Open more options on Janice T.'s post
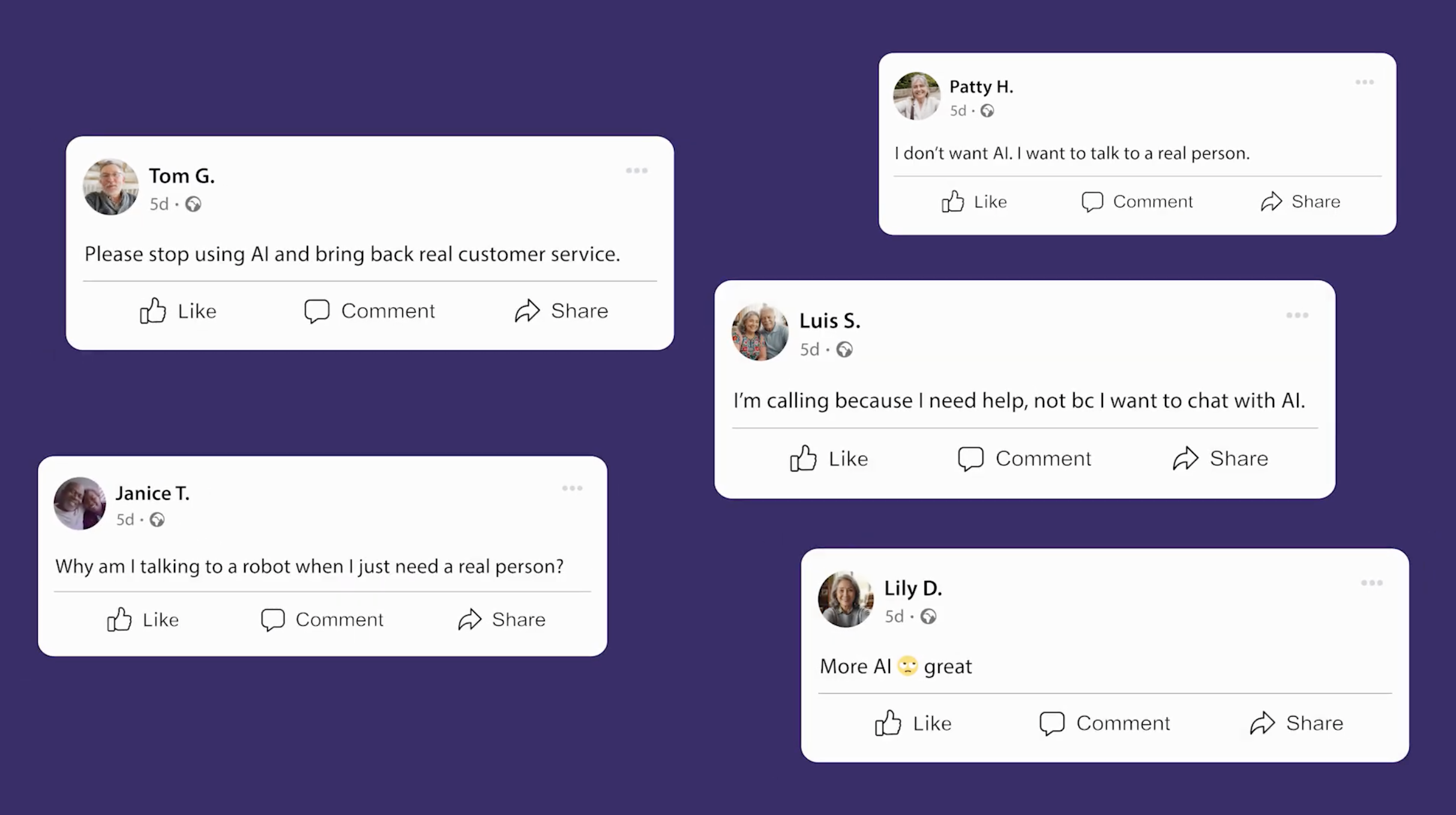 pyautogui.click(x=573, y=488)
